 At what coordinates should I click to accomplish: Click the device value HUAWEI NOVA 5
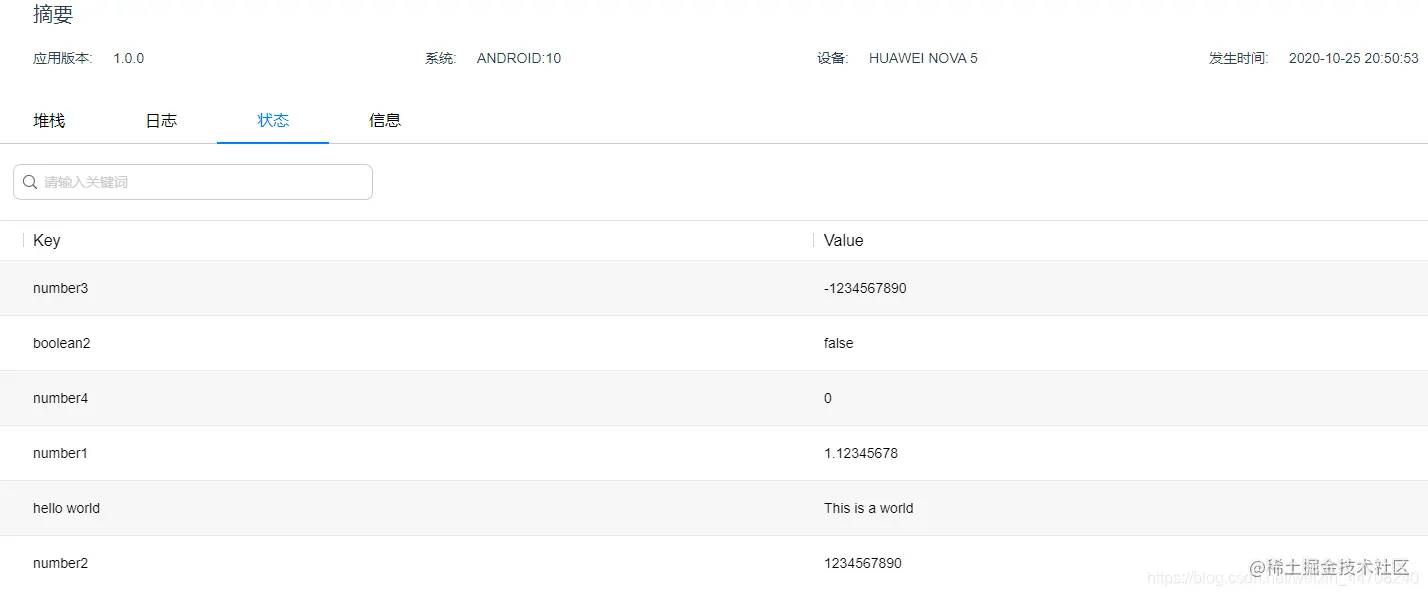click(923, 58)
